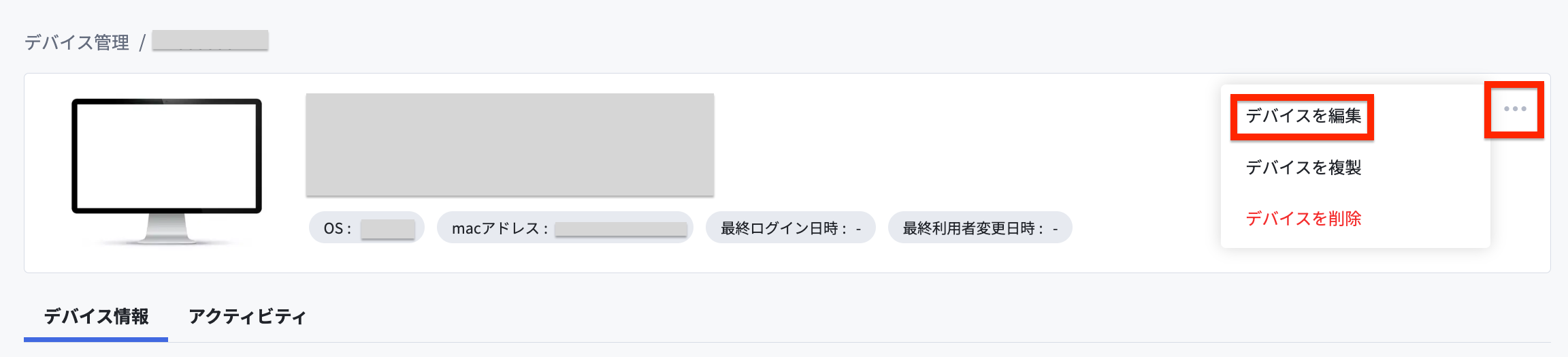
Task: Click the redacted OS value box
Action: tap(388, 229)
